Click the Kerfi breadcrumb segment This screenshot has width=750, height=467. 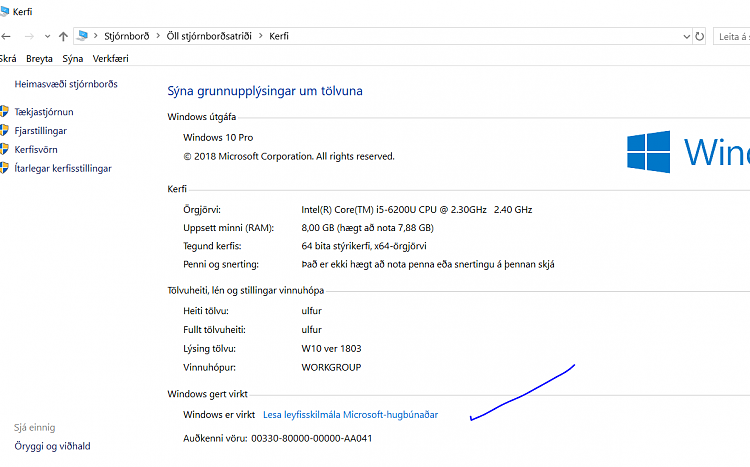point(279,36)
